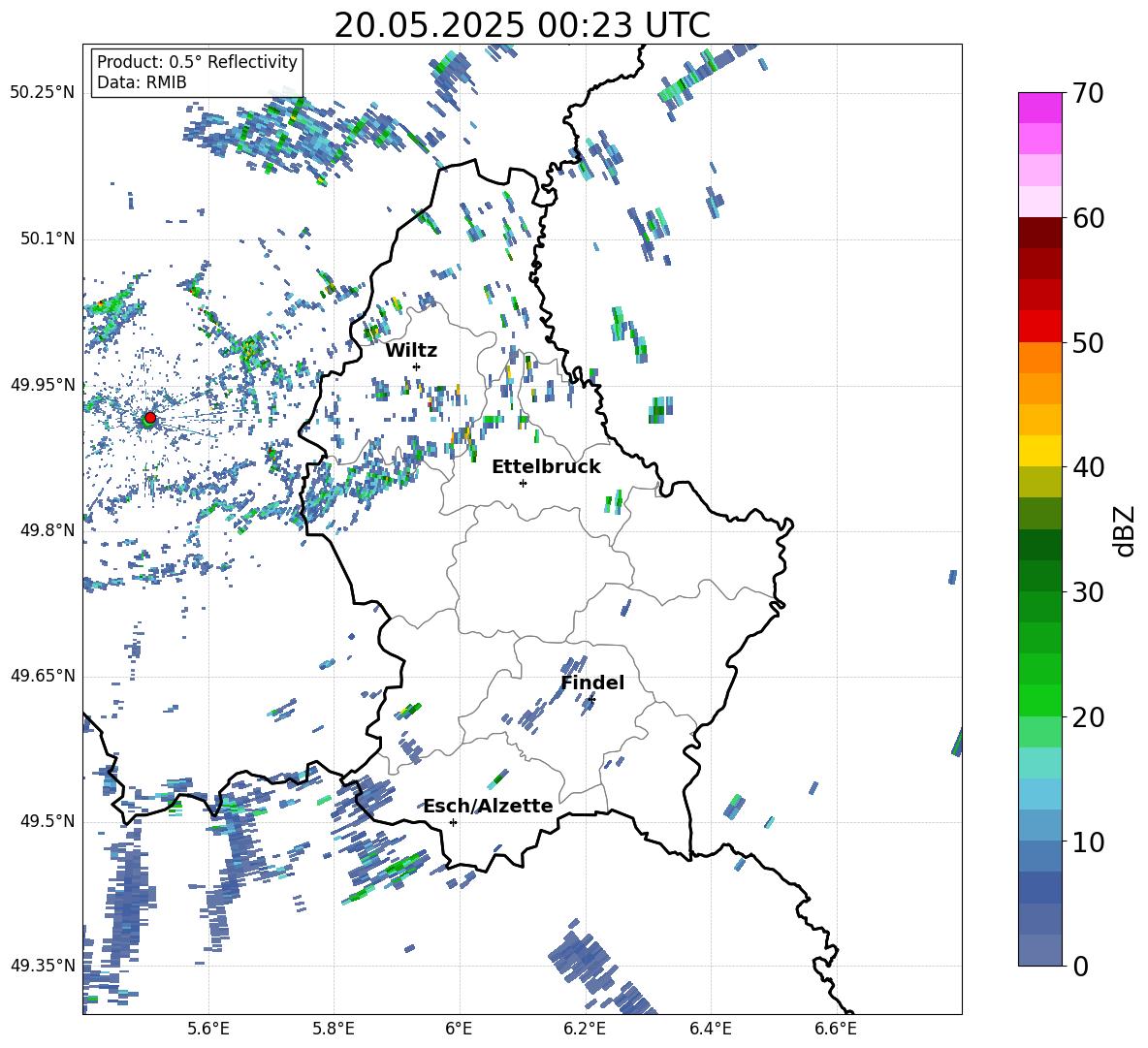Click the Findel station cross marker
The image size is (1148, 1048).
point(591,700)
